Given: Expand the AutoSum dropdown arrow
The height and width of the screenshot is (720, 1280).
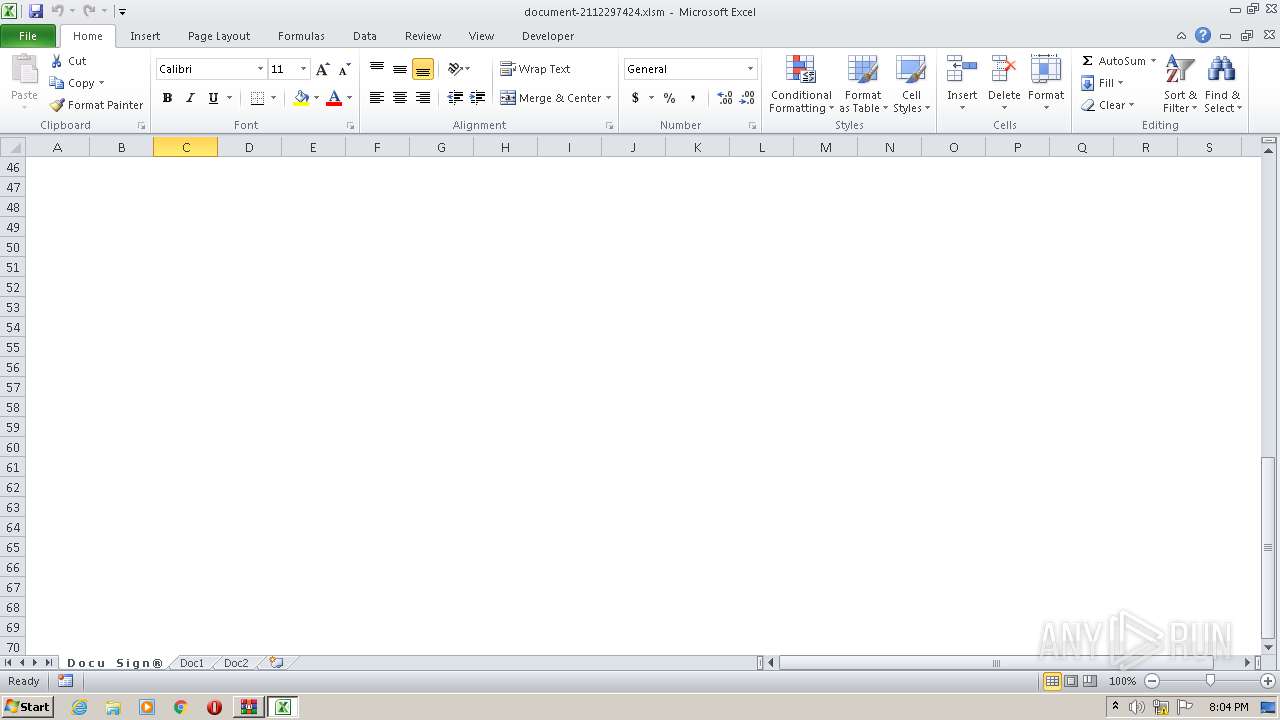Looking at the screenshot, I should tap(1153, 61).
